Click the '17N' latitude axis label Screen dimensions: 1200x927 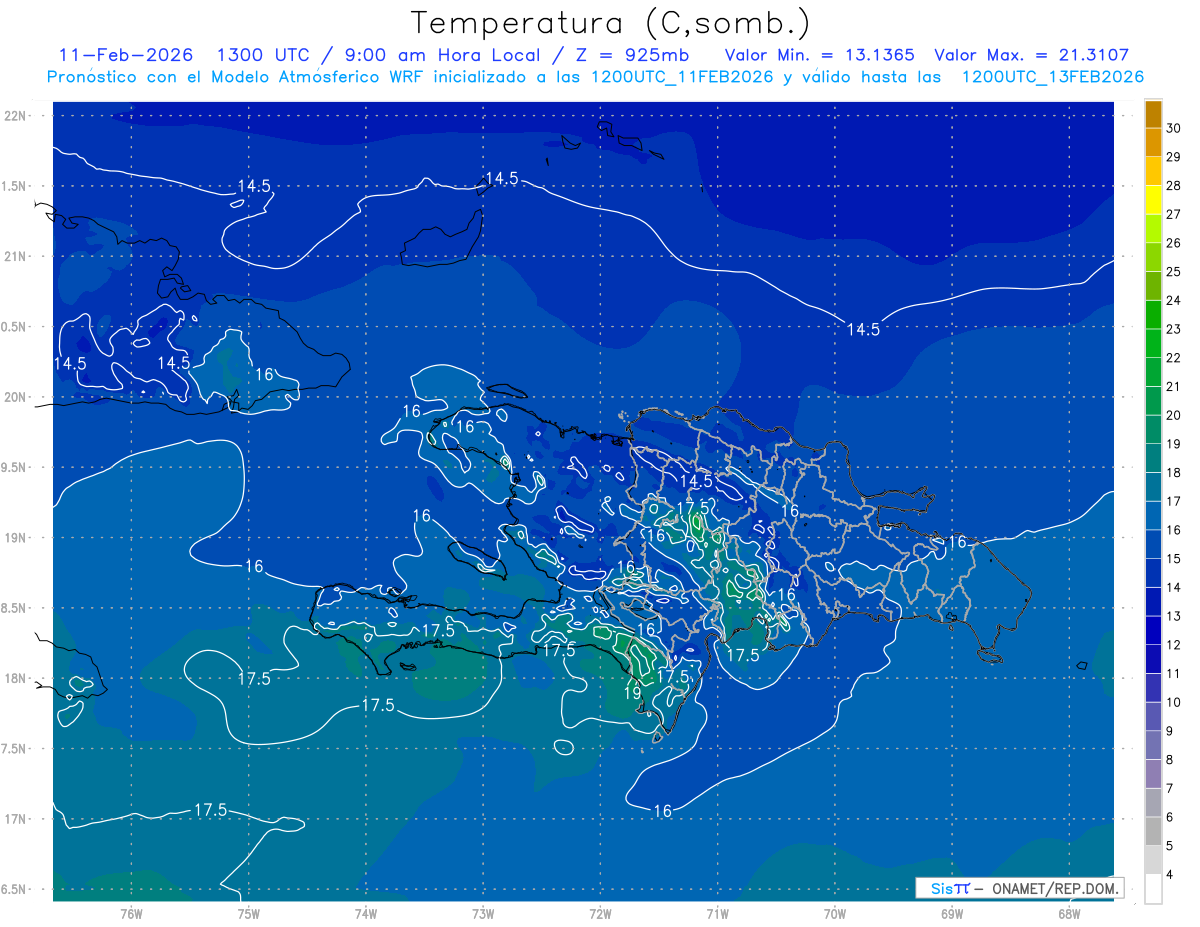(17, 819)
